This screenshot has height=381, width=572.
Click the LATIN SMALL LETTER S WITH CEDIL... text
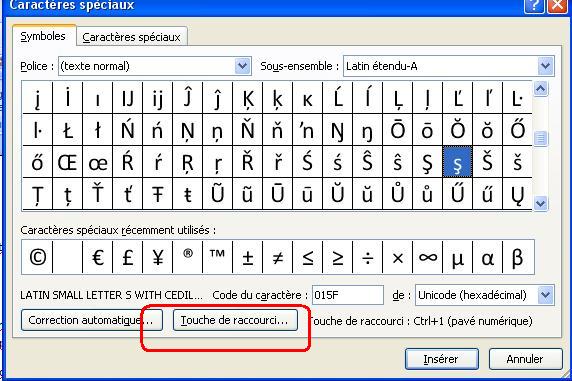[111, 295]
